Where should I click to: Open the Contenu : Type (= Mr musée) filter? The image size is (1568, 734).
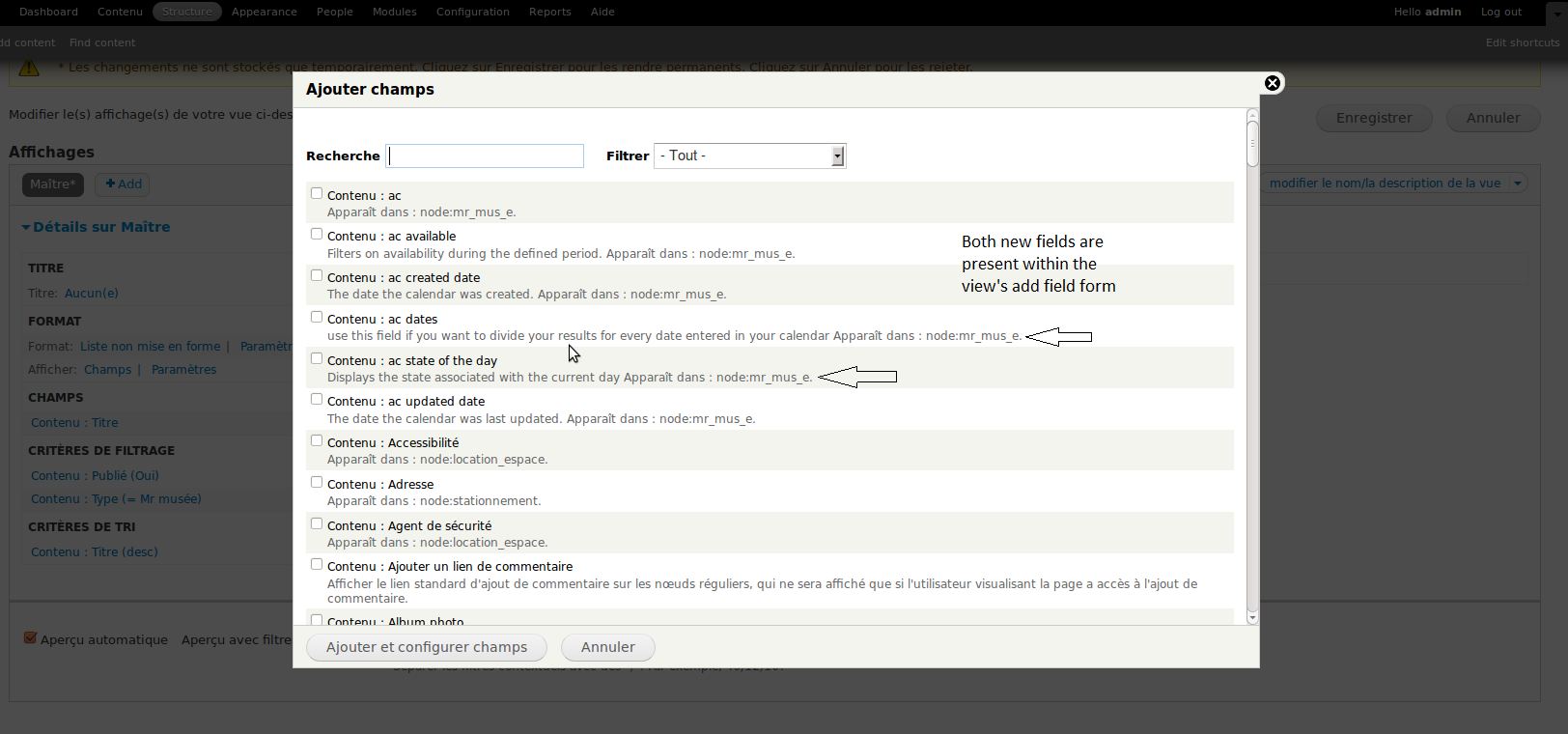pyautogui.click(x=116, y=499)
